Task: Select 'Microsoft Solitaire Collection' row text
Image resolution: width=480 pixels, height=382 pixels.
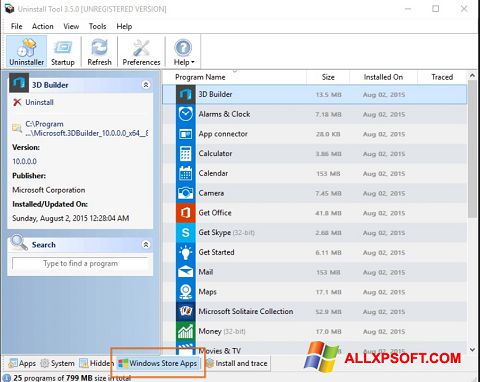Action: coord(246,311)
